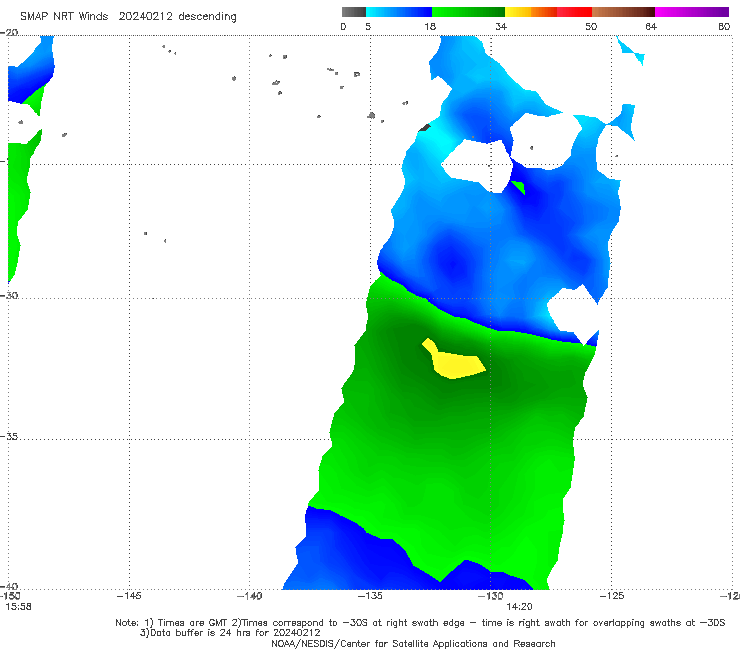The width and height of the screenshot is (740, 650).
Task: Click the color bar label '50'
Action: [591, 26]
